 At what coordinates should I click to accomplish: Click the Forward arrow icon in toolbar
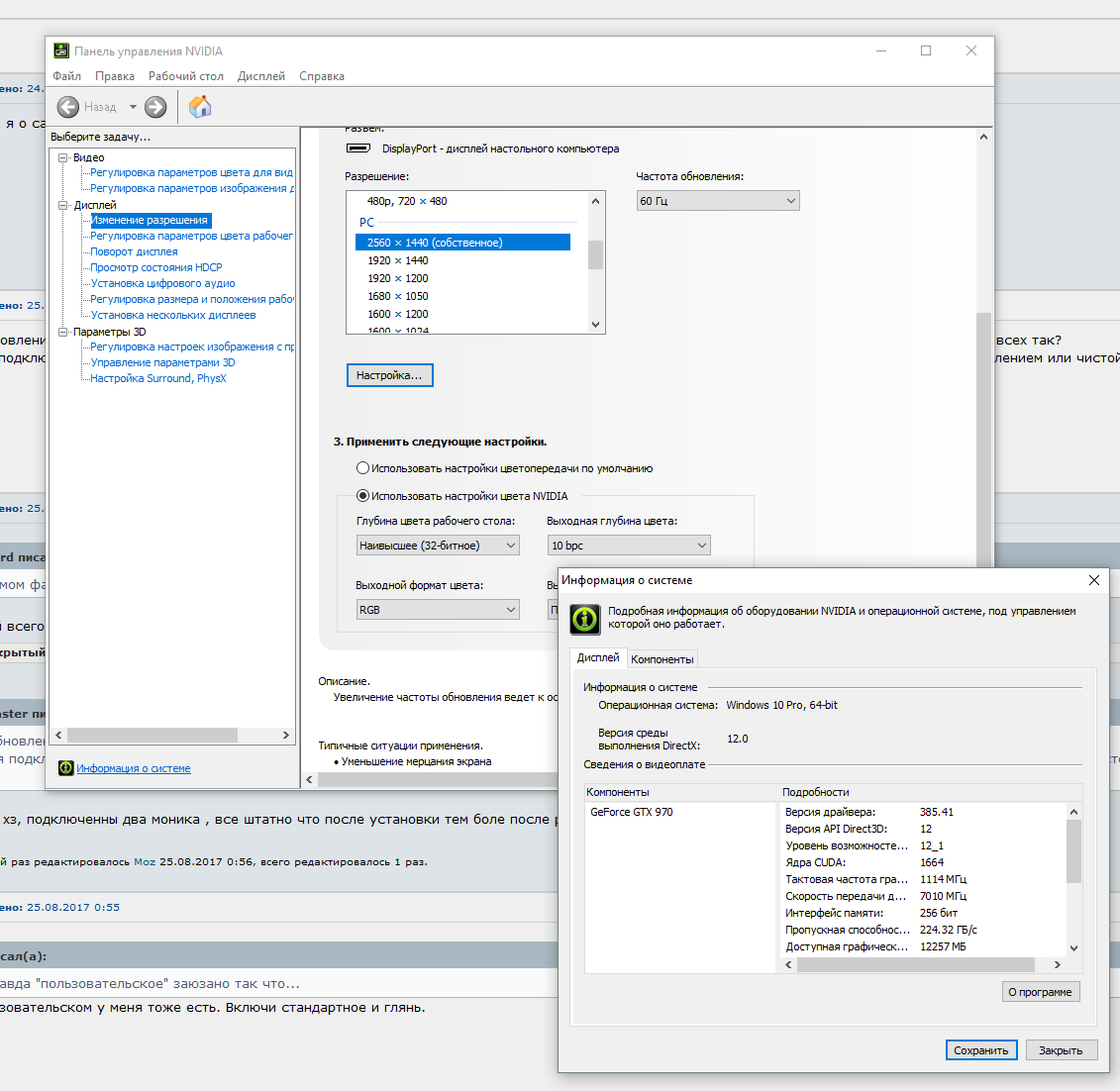click(x=155, y=107)
